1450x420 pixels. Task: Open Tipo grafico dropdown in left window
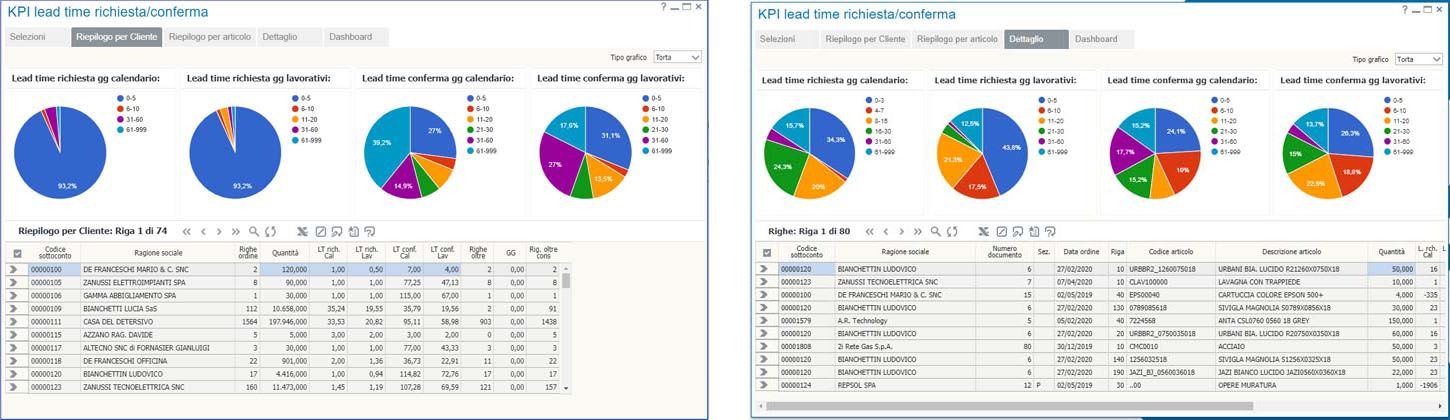679,58
